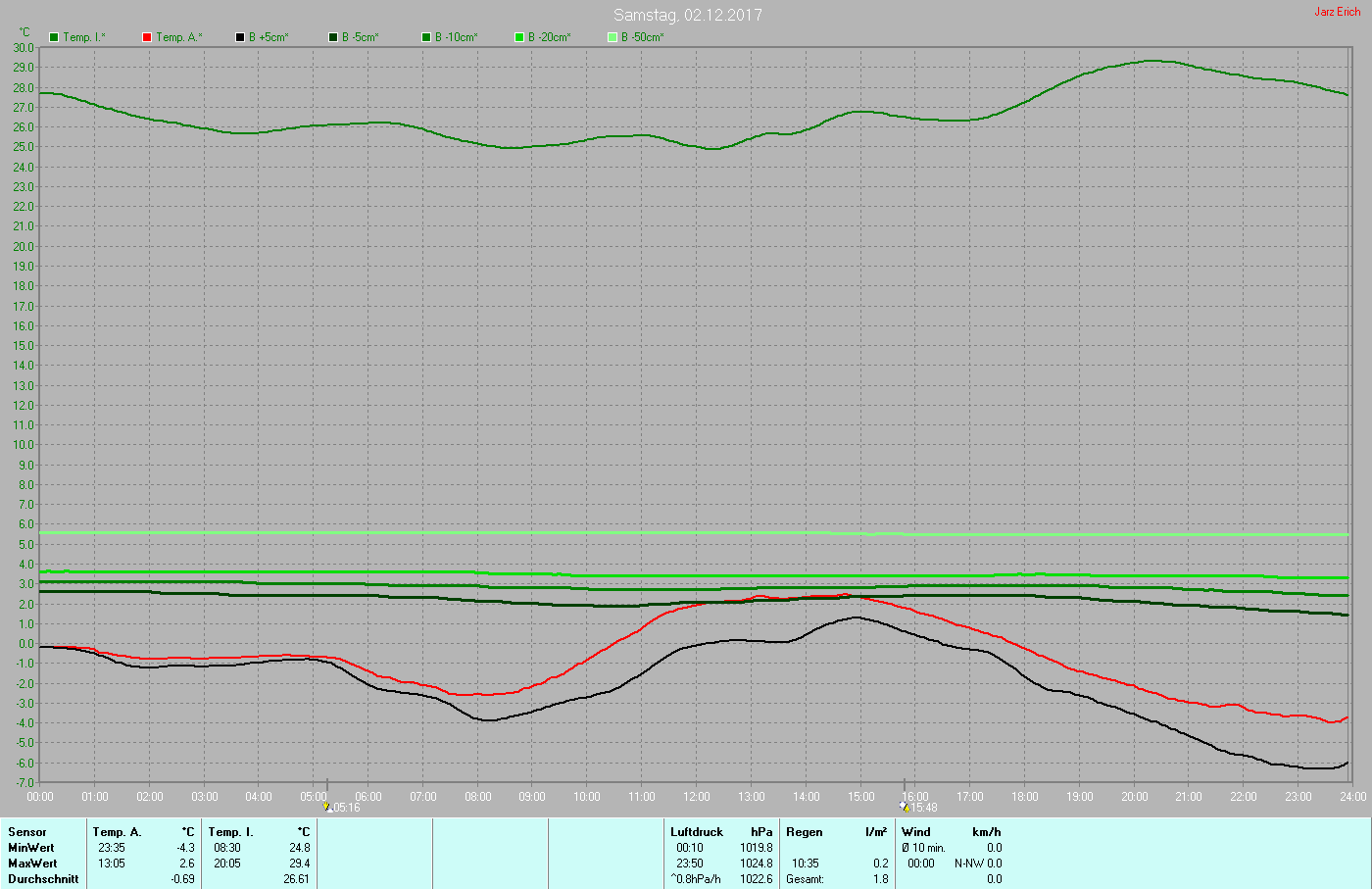Click the red Temp. A. legend swatch
The image size is (1372, 889).
147,37
